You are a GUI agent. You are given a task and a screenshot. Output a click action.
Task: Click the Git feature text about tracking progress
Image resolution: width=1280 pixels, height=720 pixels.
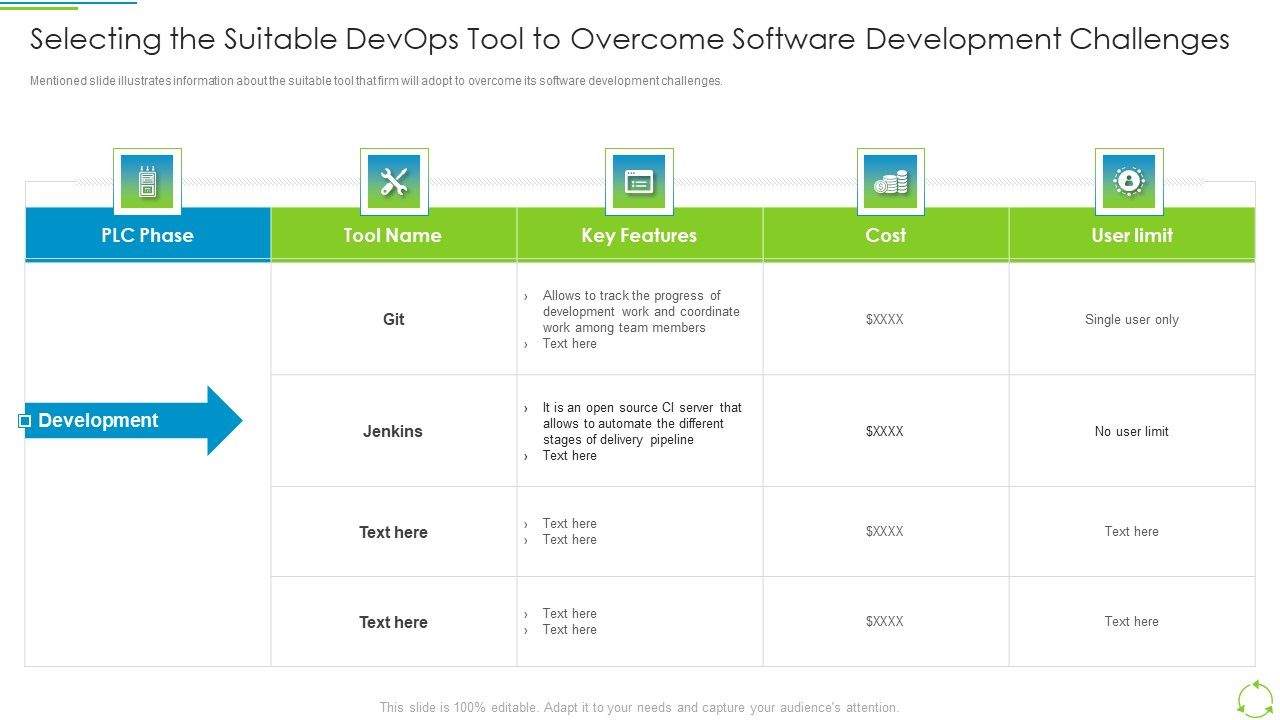[641, 311]
